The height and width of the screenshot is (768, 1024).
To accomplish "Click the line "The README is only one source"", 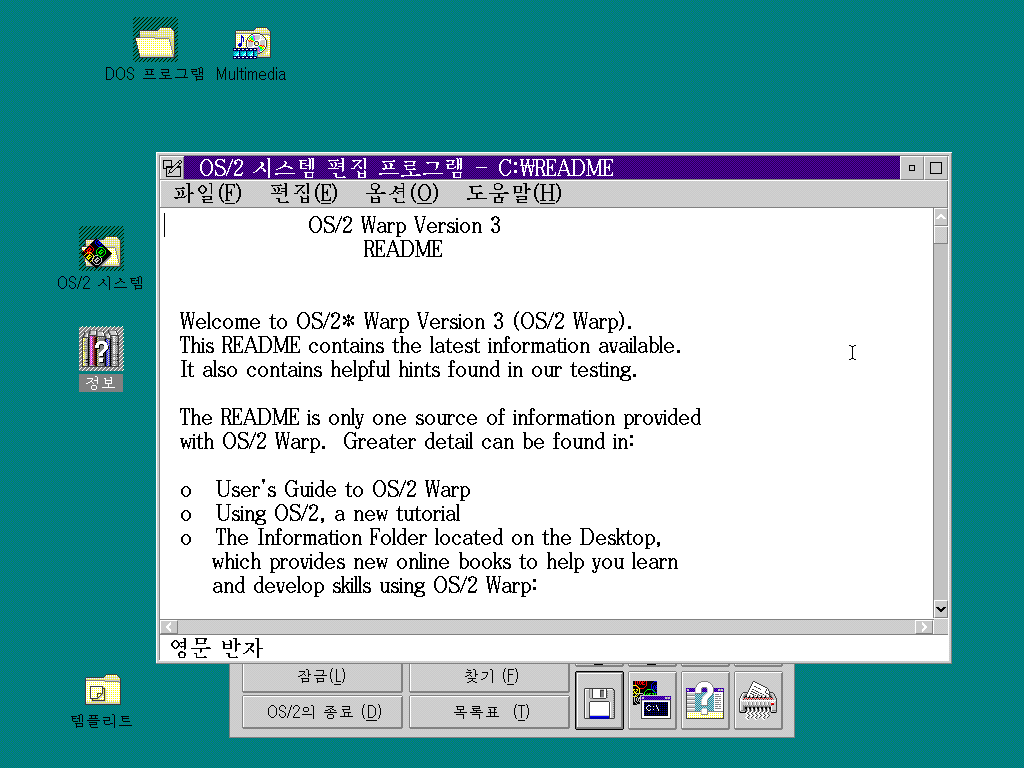I will coord(440,417).
